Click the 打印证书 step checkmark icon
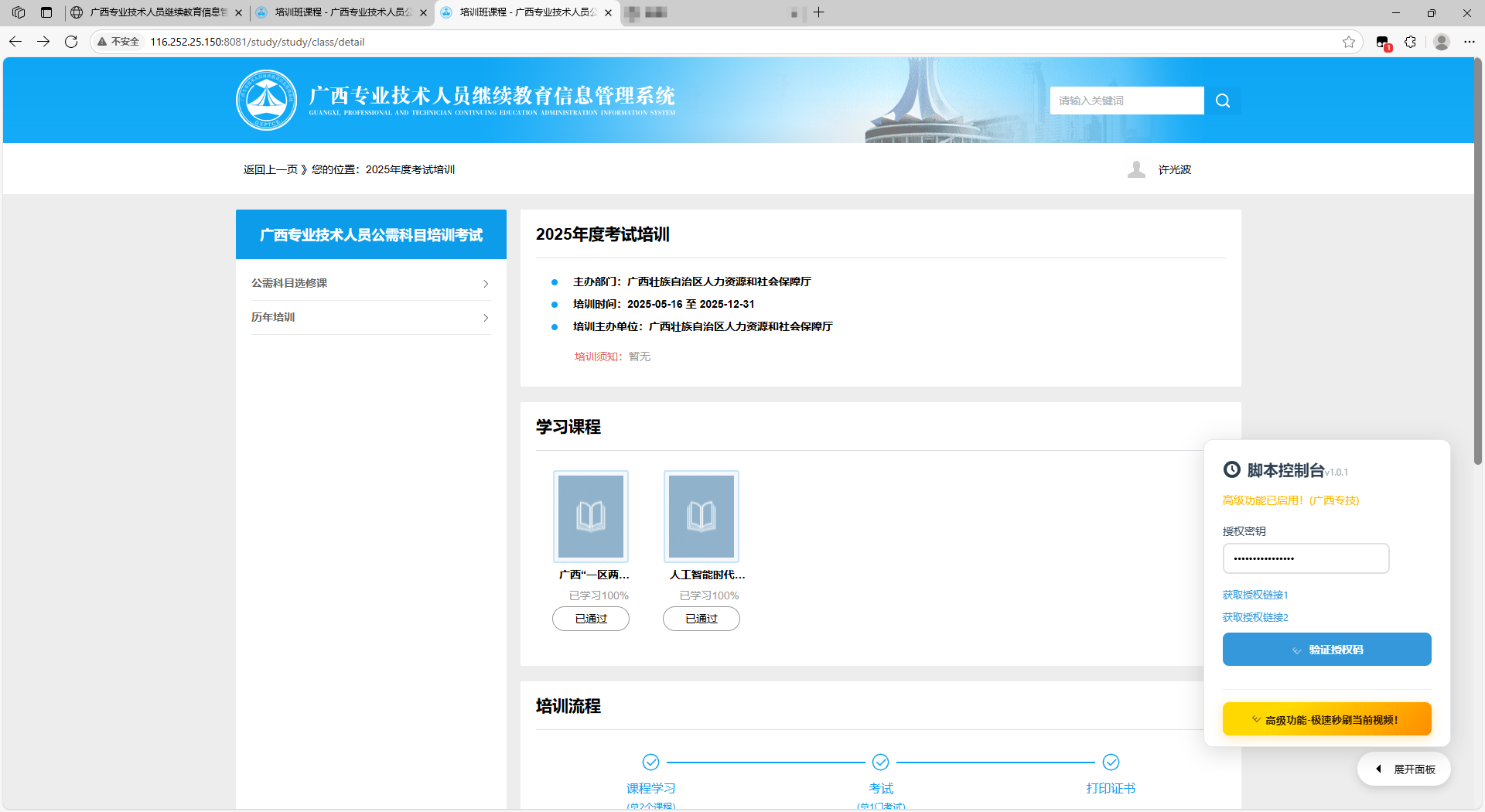1485x812 pixels. (1111, 763)
